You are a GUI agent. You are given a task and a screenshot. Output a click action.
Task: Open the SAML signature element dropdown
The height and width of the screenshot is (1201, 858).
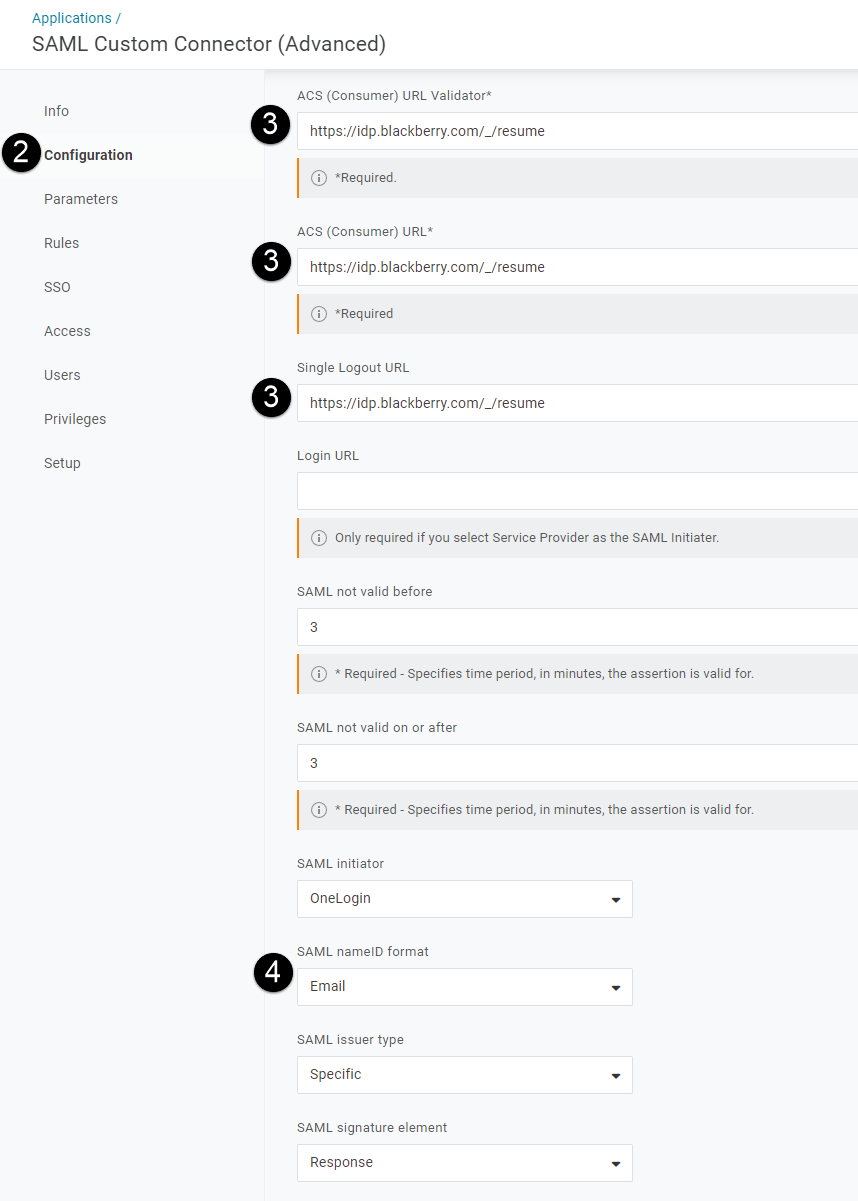pos(464,1163)
